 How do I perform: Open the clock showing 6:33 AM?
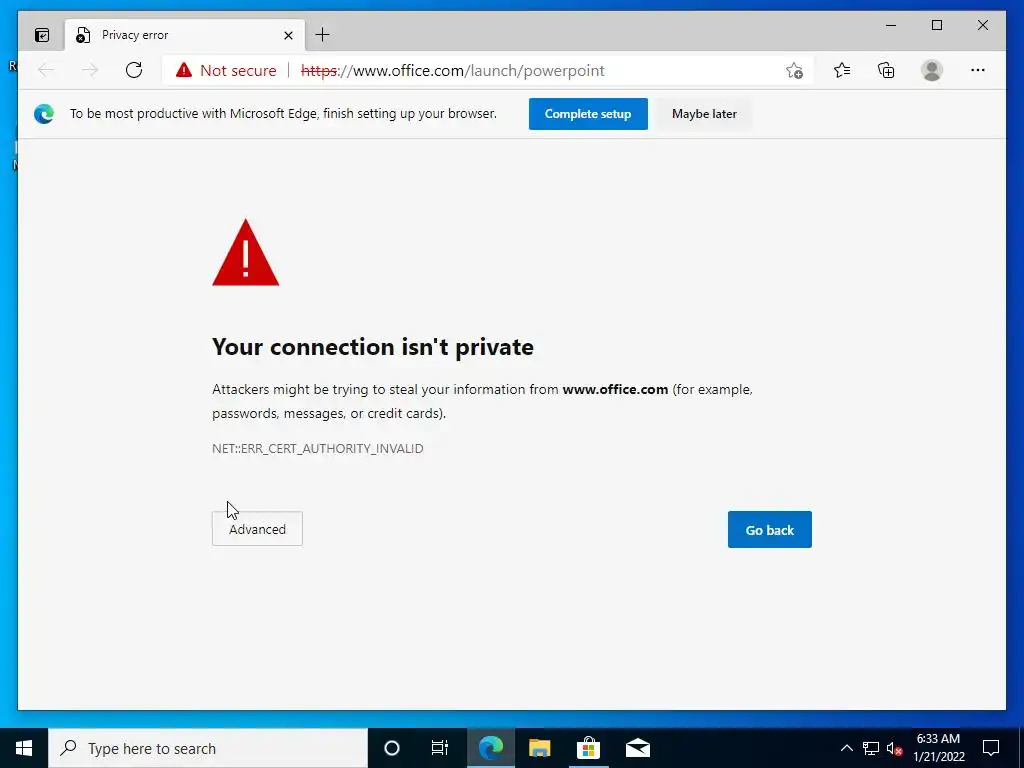pyautogui.click(x=938, y=748)
